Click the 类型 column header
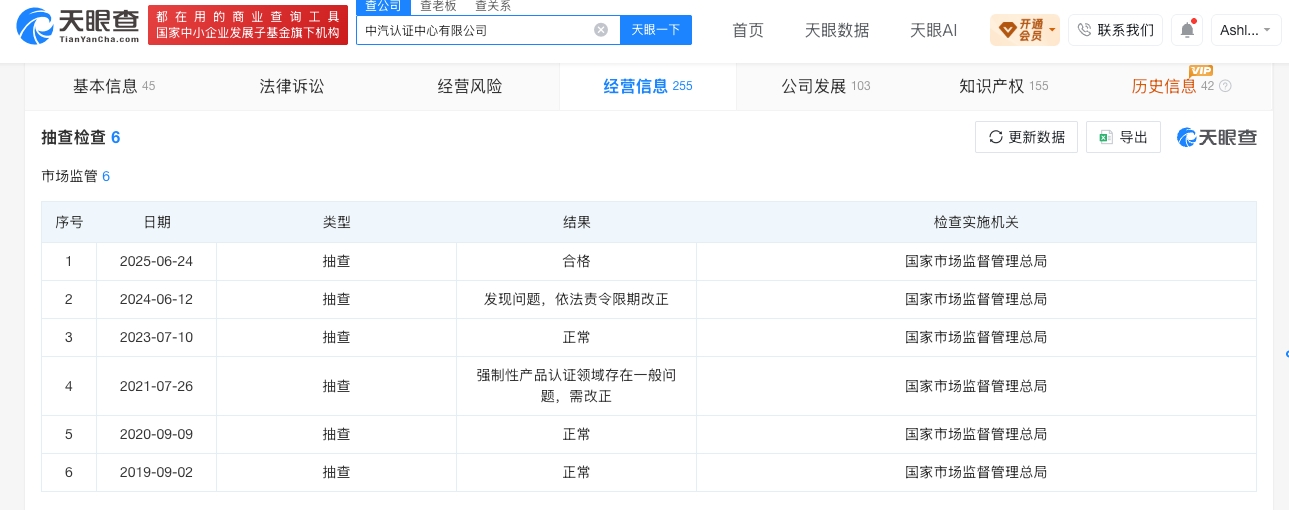This screenshot has height=510, width=1289. [x=336, y=222]
